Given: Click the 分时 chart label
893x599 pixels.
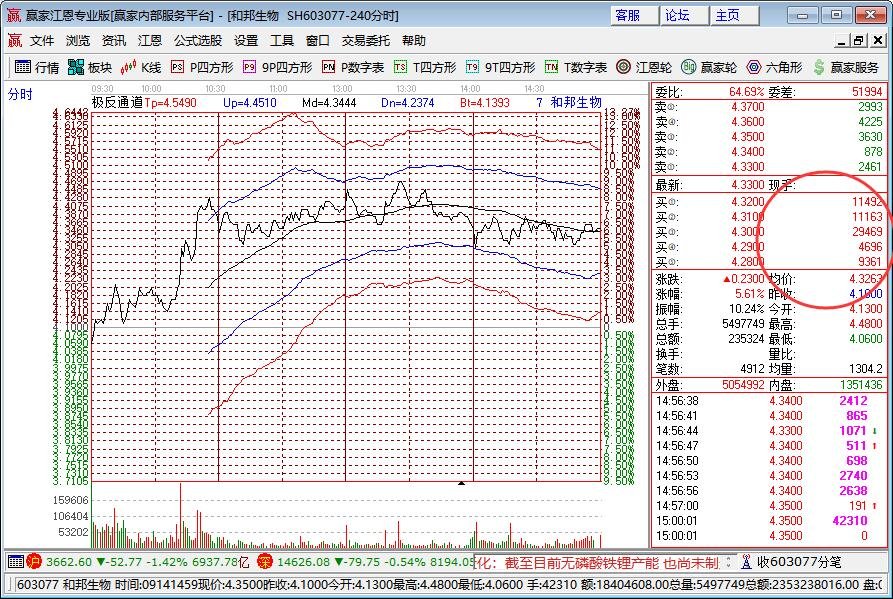Looking at the screenshot, I should tap(20, 94).
